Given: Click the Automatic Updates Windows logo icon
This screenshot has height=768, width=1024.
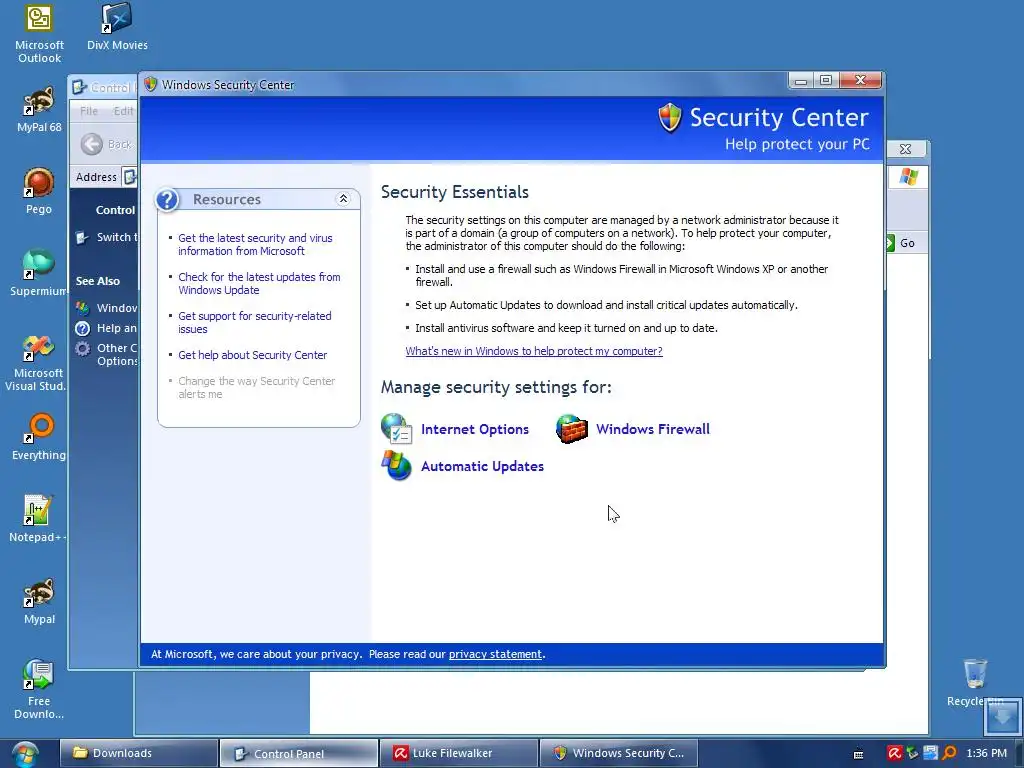Looking at the screenshot, I should [396, 466].
